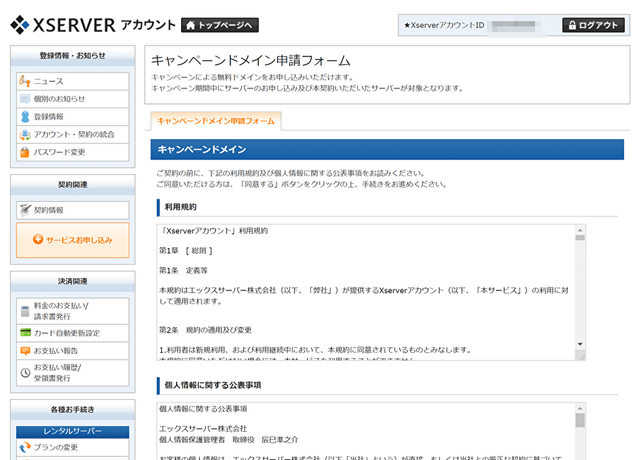Click the 決済関連 panel header

(x=73, y=282)
